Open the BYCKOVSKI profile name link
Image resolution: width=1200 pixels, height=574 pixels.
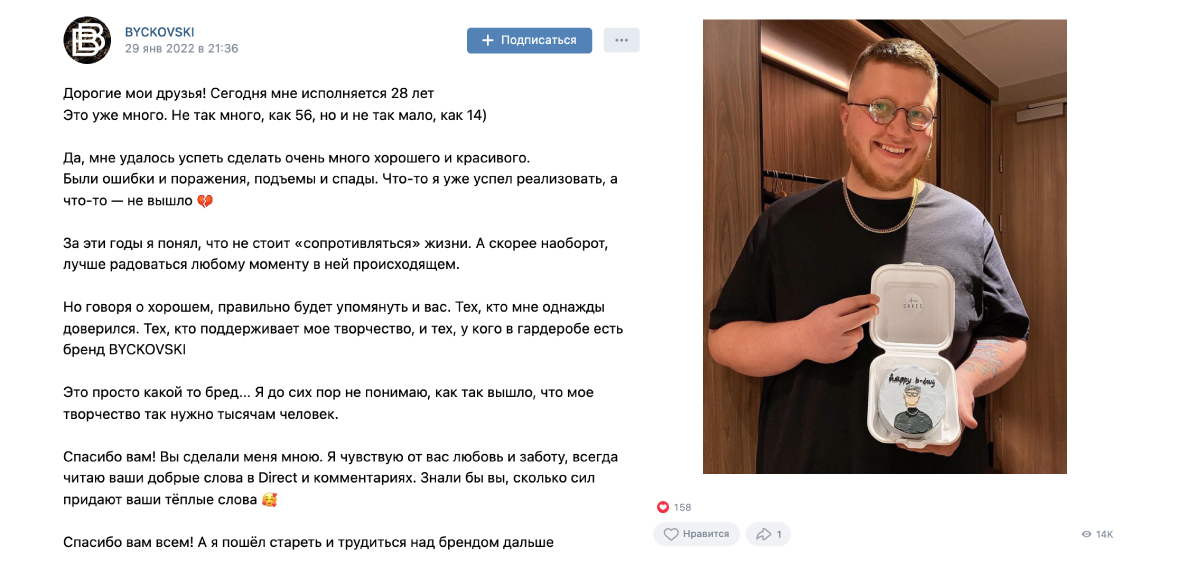[x=159, y=32]
